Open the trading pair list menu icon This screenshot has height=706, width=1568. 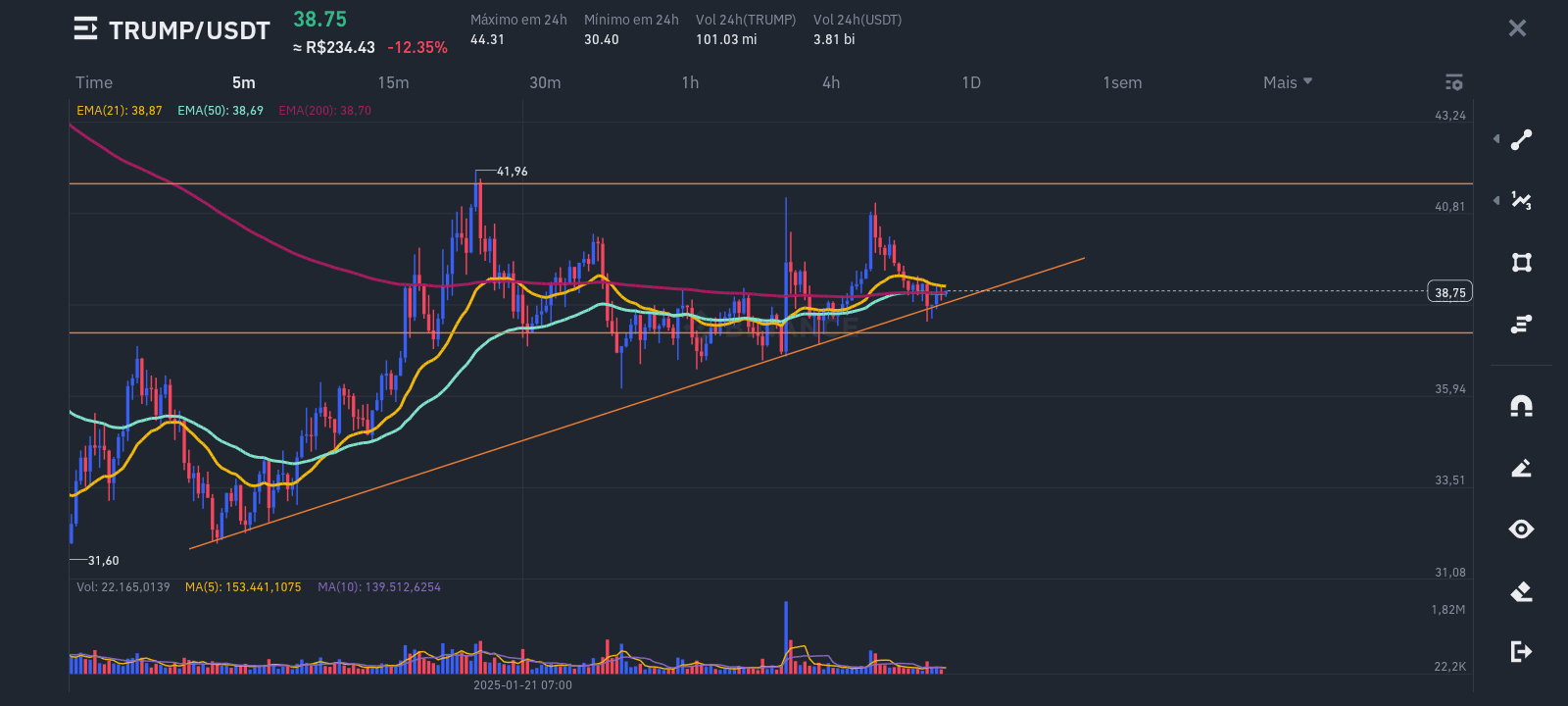85,29
